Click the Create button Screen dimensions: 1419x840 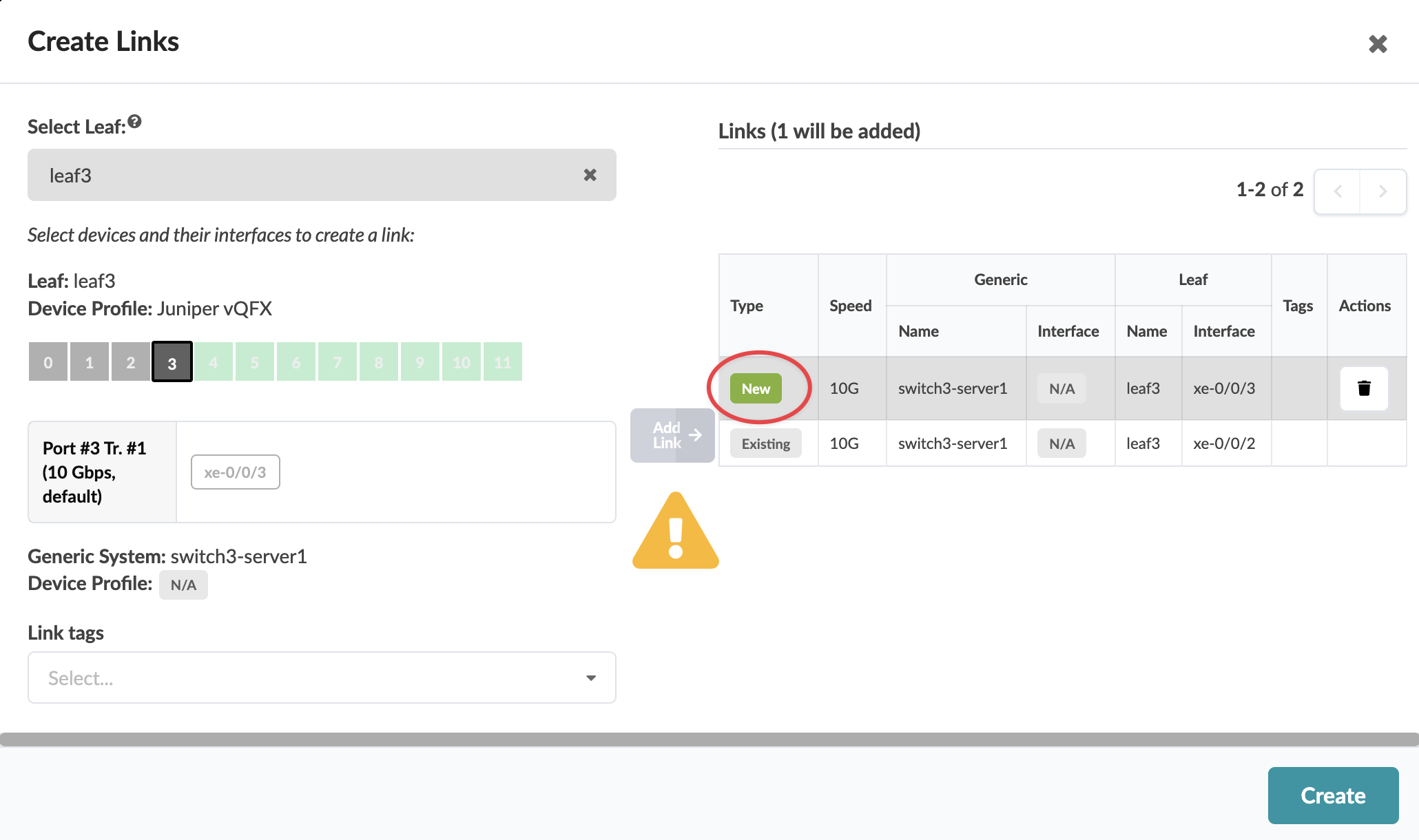coord(1332,795)
